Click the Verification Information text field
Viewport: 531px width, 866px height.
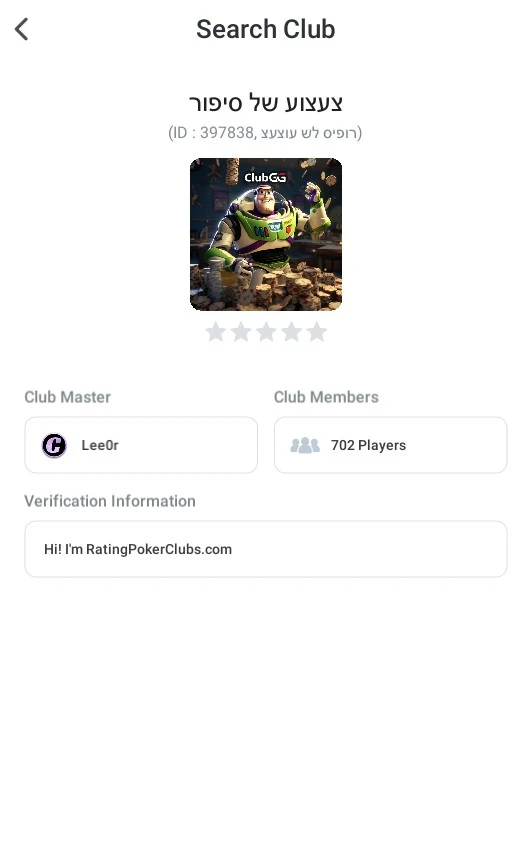[x=266, y=549]
